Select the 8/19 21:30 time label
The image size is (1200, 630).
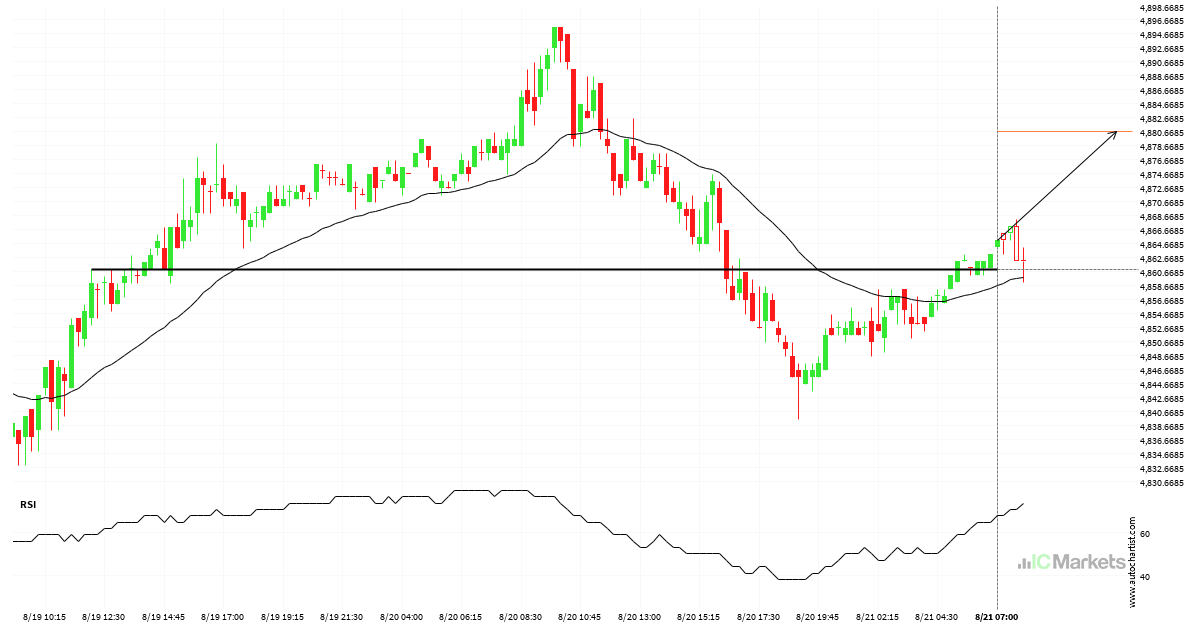(x=342, y=617)
